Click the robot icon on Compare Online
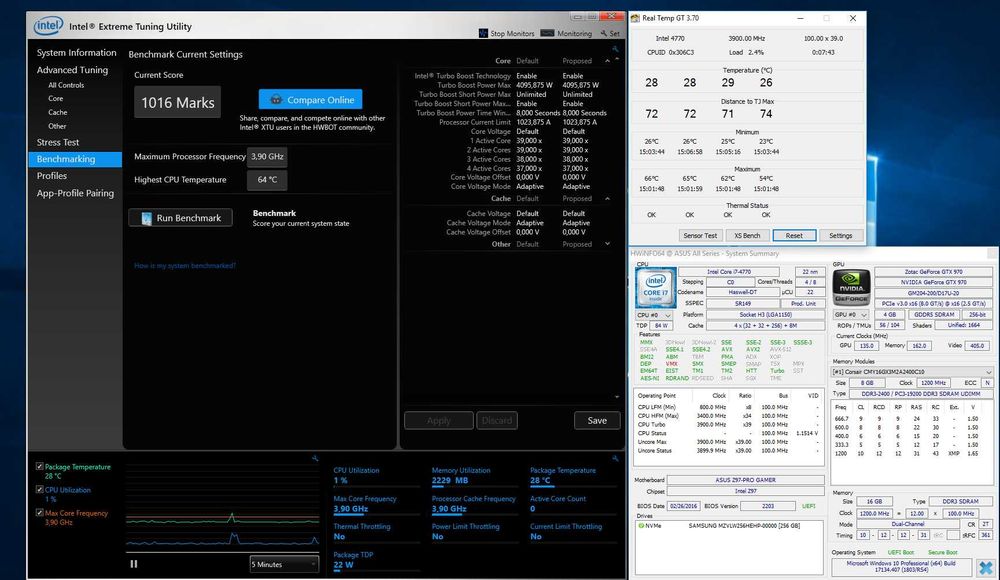This screenshot has height=580, width=1000. tap(276, 100)
